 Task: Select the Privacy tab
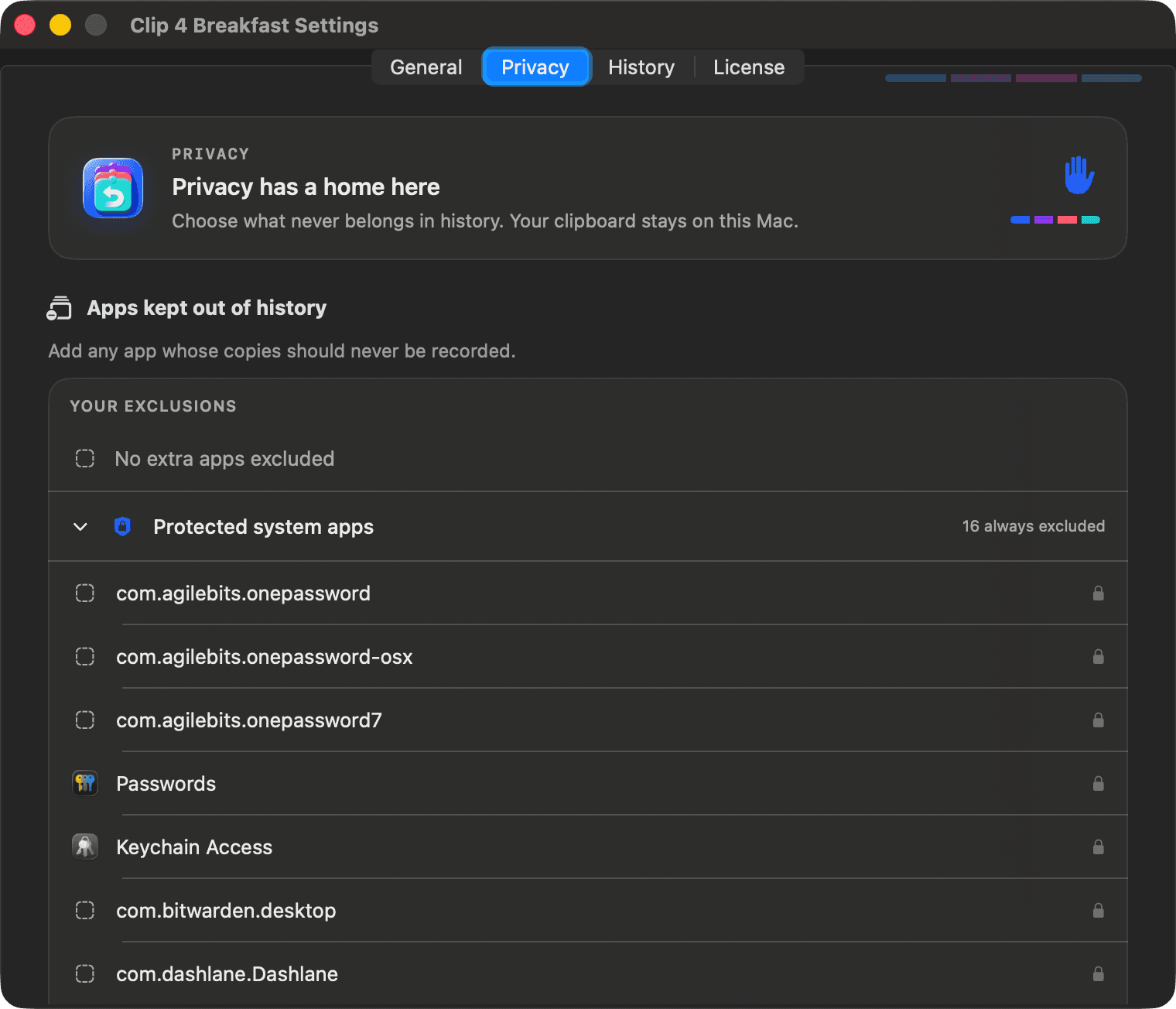tap(535, 67)
